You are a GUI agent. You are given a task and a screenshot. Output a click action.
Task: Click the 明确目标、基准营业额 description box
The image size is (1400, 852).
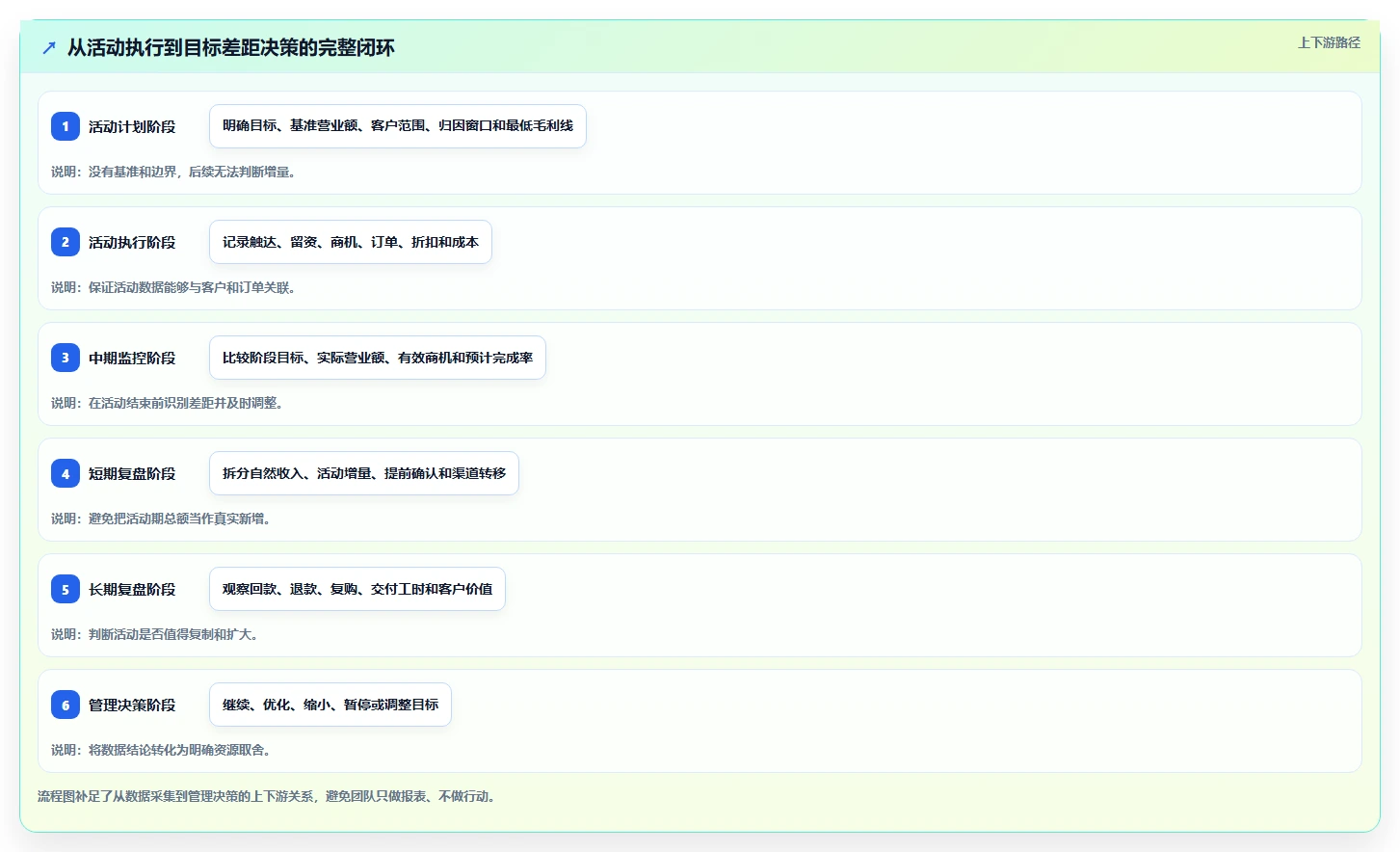(x=398, y=126)
